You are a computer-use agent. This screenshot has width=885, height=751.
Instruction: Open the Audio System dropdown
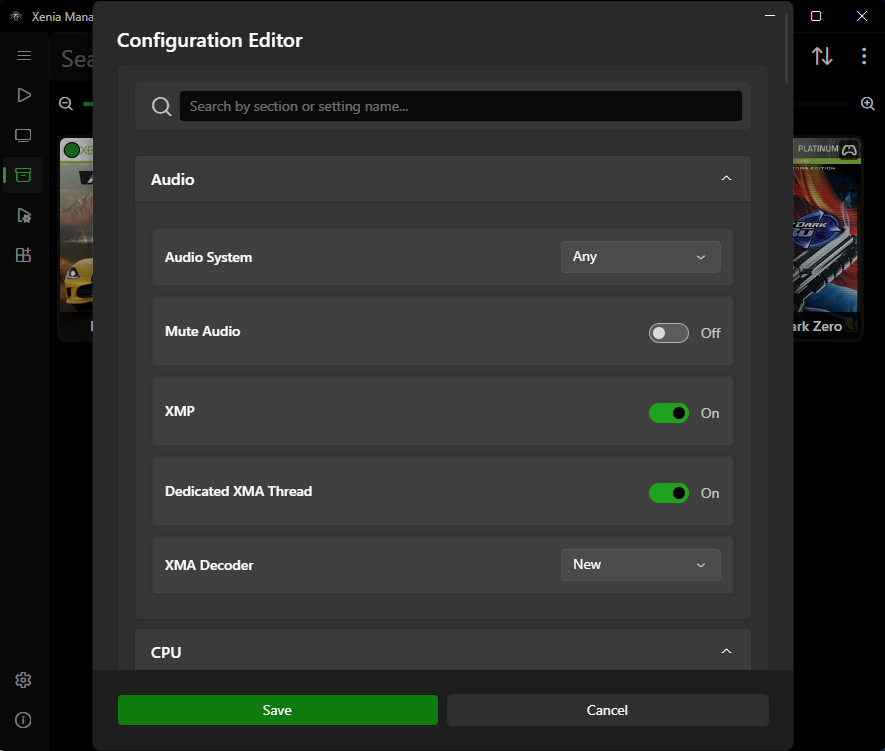pyautogui.click(x=641, y=257)
